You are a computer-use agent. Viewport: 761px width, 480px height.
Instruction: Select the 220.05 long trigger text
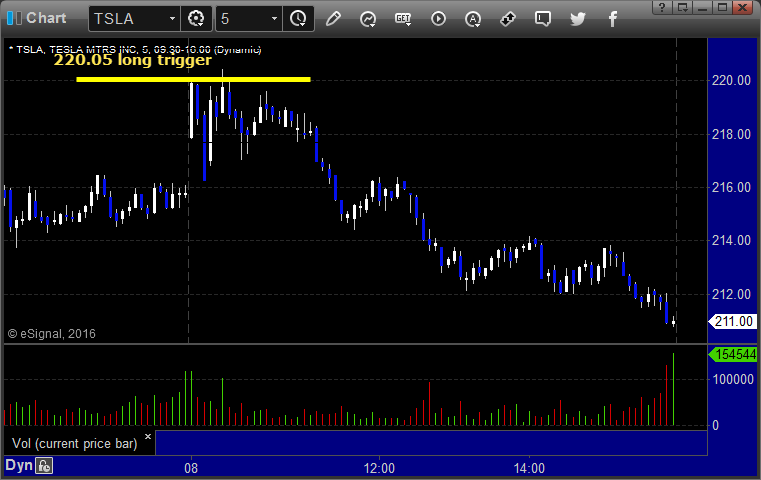point(132,60)
